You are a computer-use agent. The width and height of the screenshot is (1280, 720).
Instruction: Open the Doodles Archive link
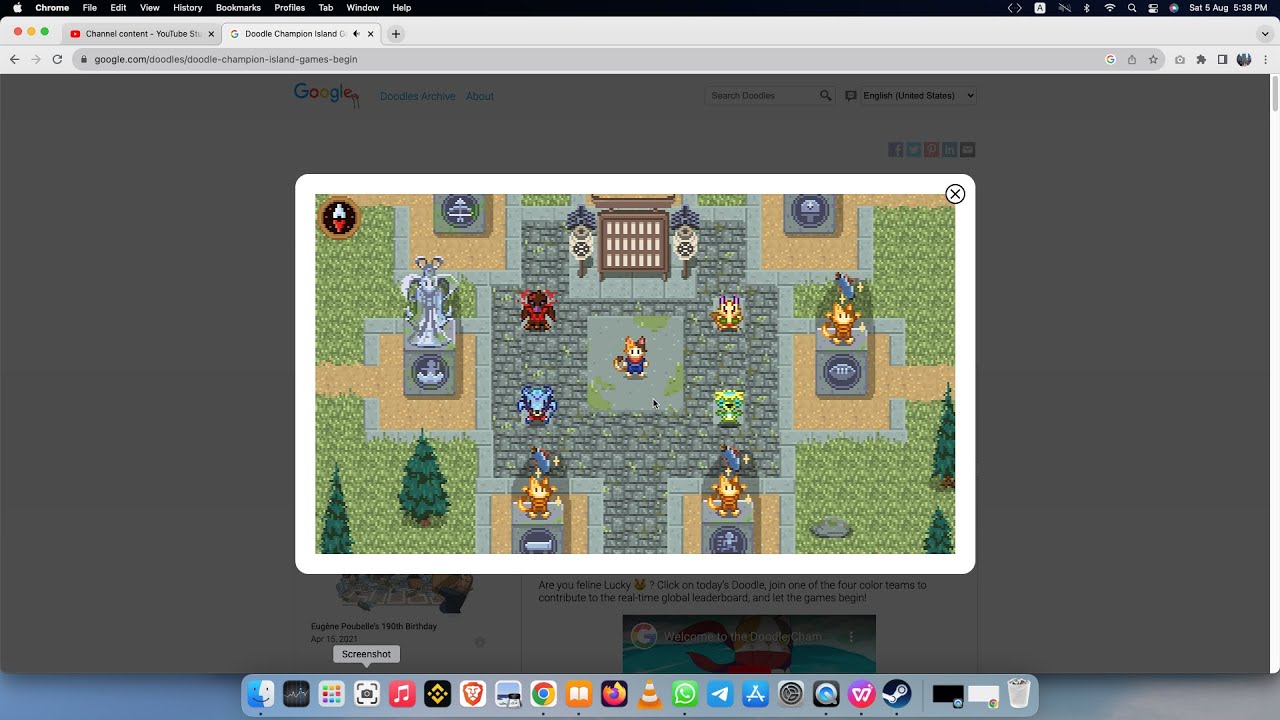tap(417, 96)
